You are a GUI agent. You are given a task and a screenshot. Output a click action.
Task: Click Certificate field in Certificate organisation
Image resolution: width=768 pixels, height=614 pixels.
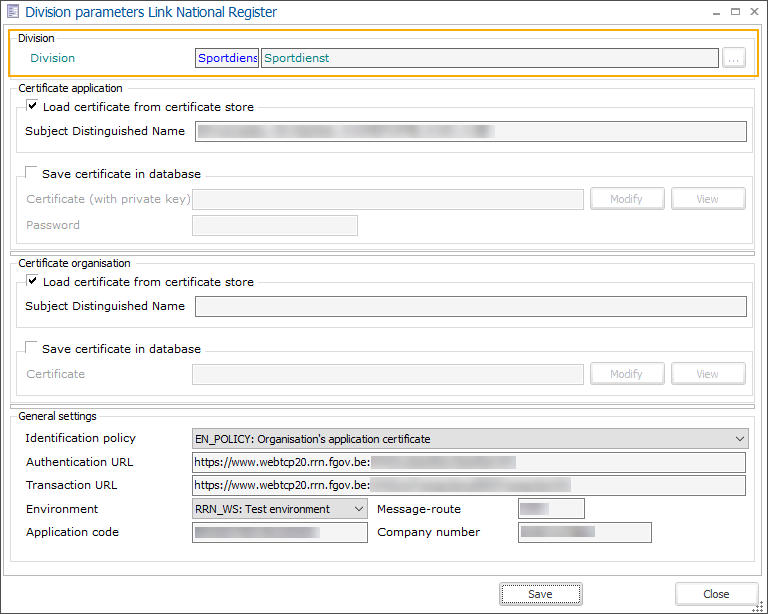[388, 375]
